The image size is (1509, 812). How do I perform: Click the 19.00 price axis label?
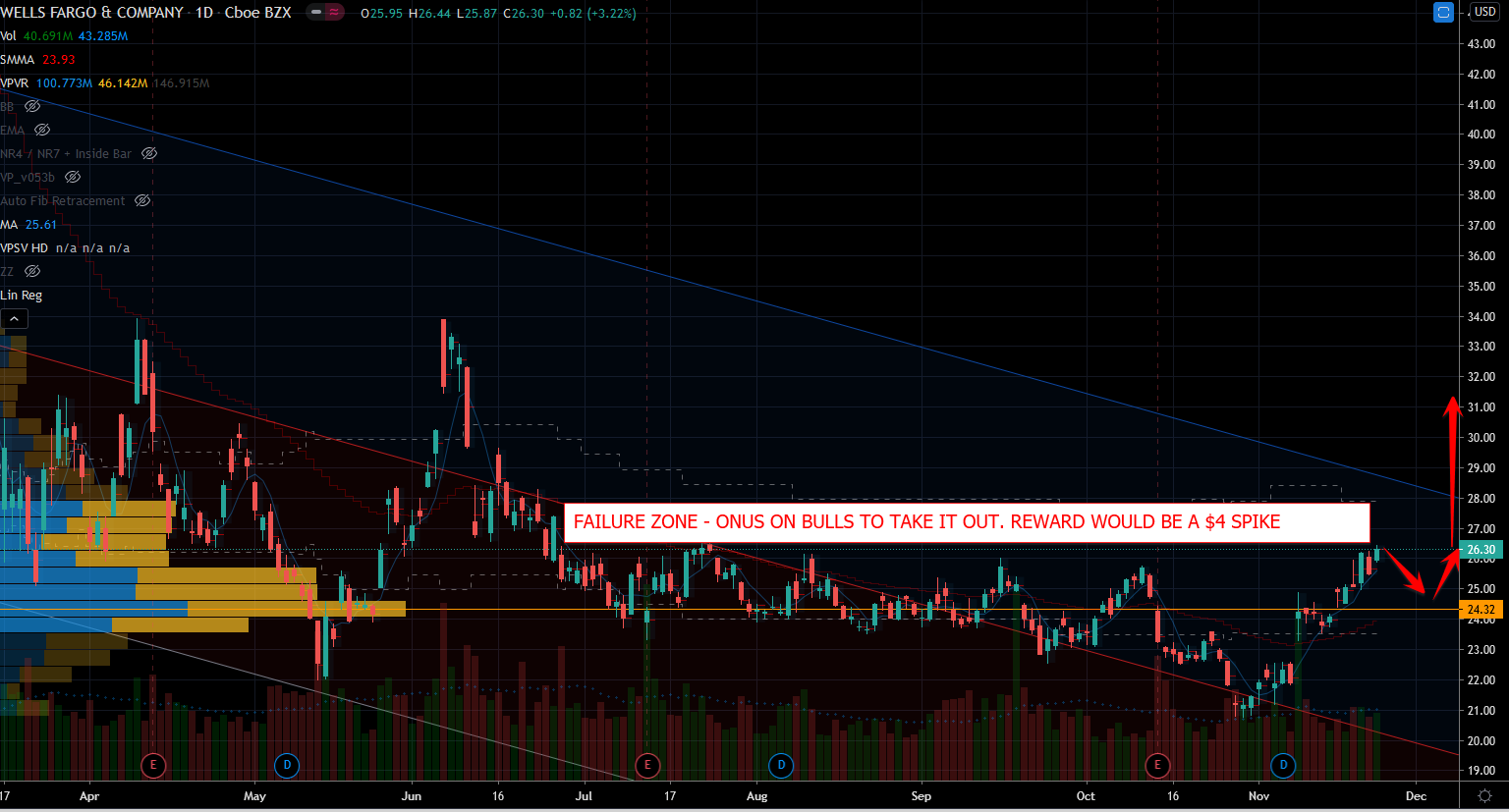point(1481,771)
